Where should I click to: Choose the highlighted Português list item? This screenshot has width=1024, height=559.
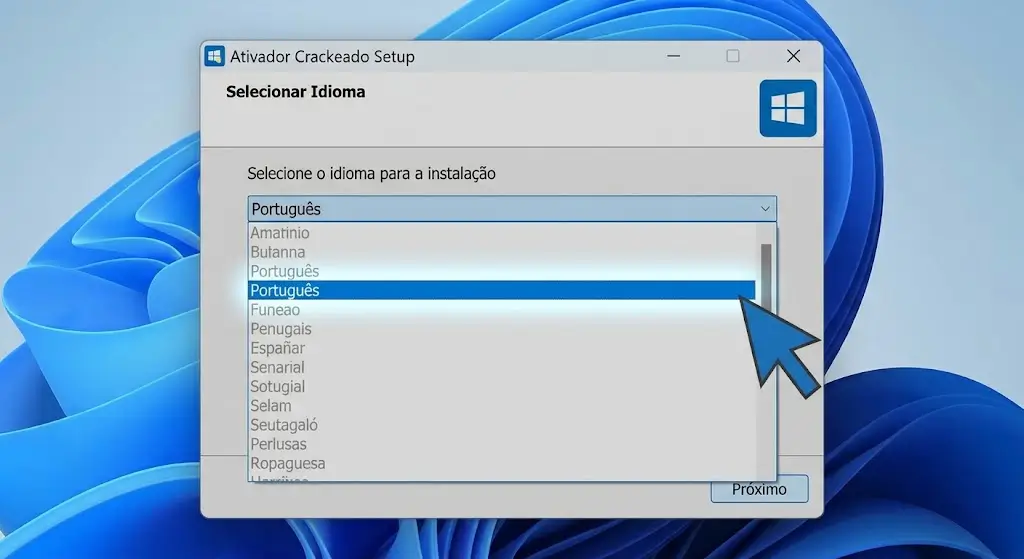[502, 290]
